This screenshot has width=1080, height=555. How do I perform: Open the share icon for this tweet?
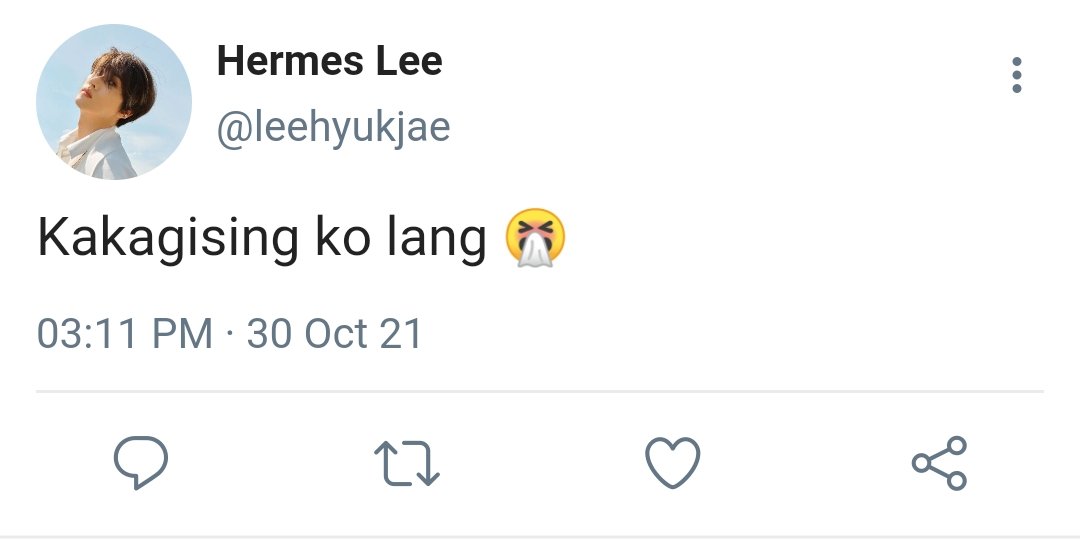click(x=939, y=463)
